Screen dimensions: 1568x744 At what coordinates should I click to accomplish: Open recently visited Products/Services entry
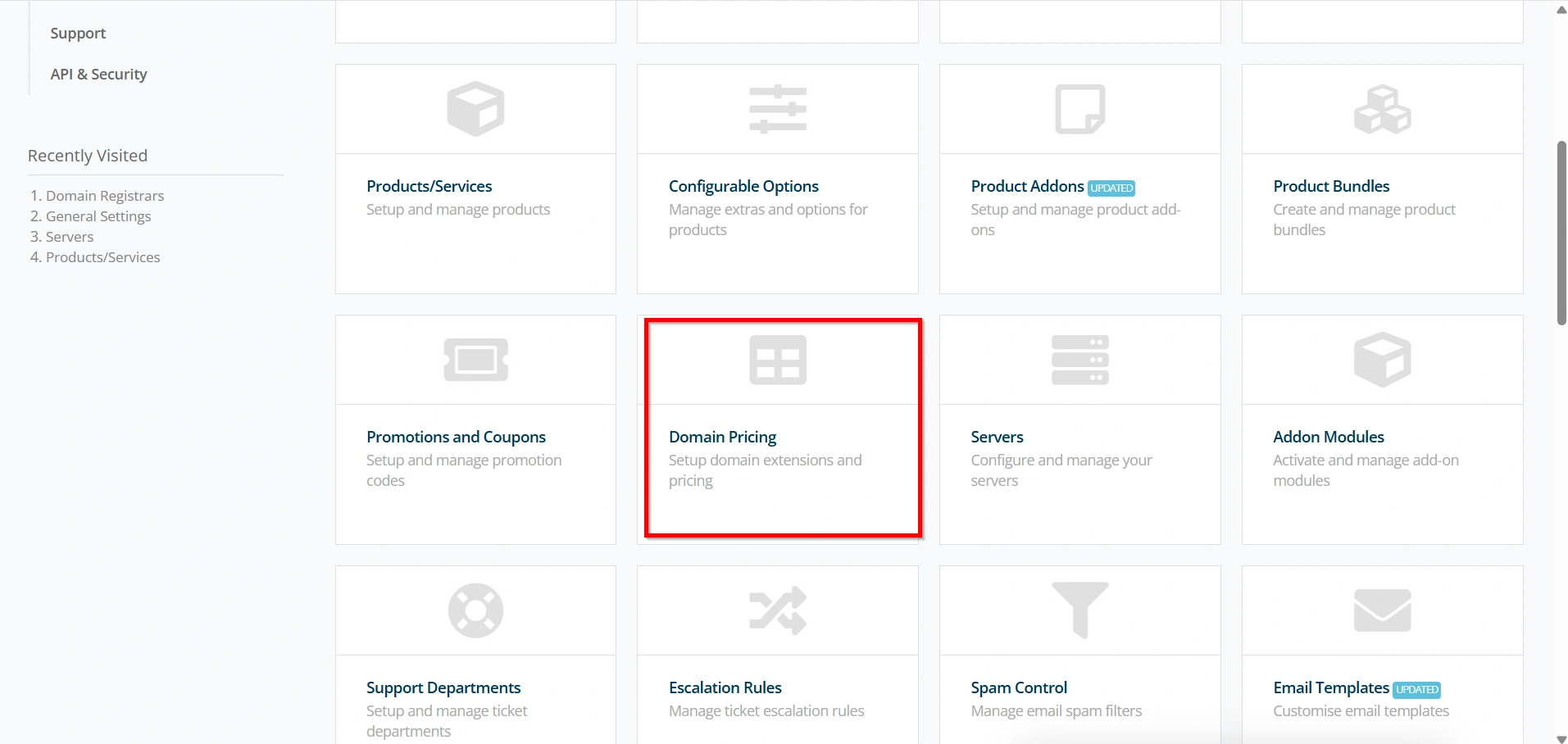coord(103,257)
